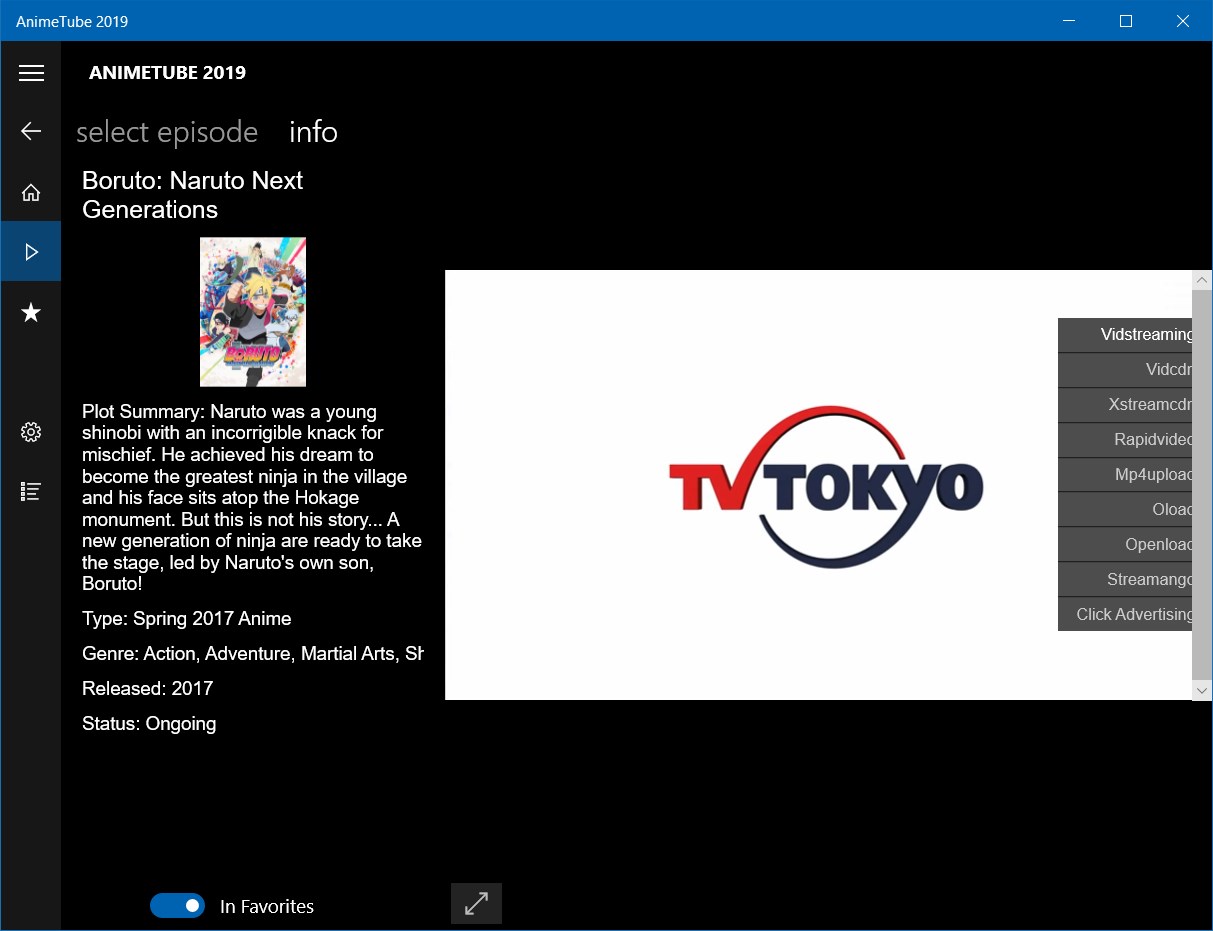The image size is (1213, 931).
Task: Maximize the AnimeTube 2019 window
Action: pyautogui.click(x=1126, y=21)
